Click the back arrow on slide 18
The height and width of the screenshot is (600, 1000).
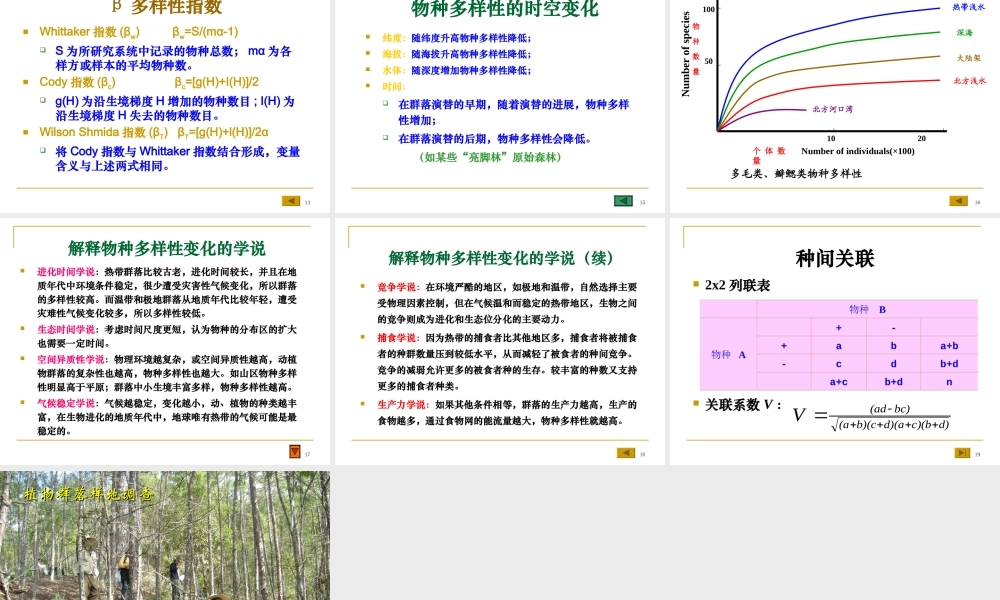pyautogui.click(x=625, y=452)
